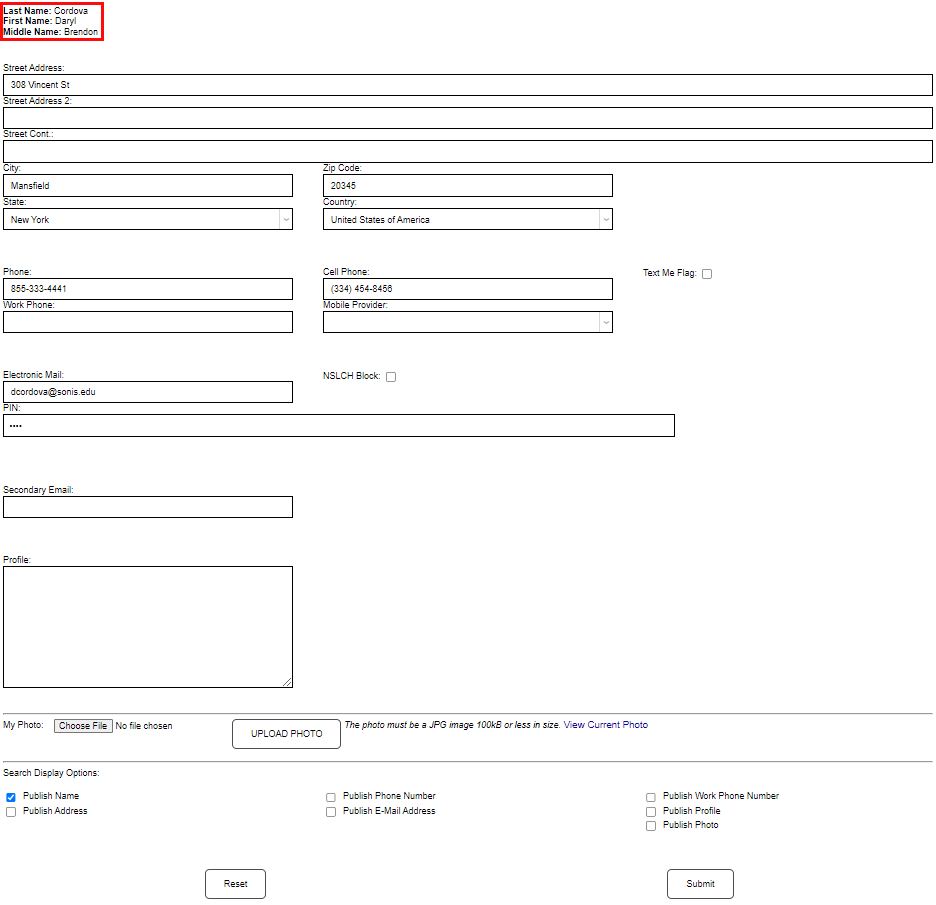Check the Publish Work Phone Number option
Screen dimensions: 936x905
650,796
